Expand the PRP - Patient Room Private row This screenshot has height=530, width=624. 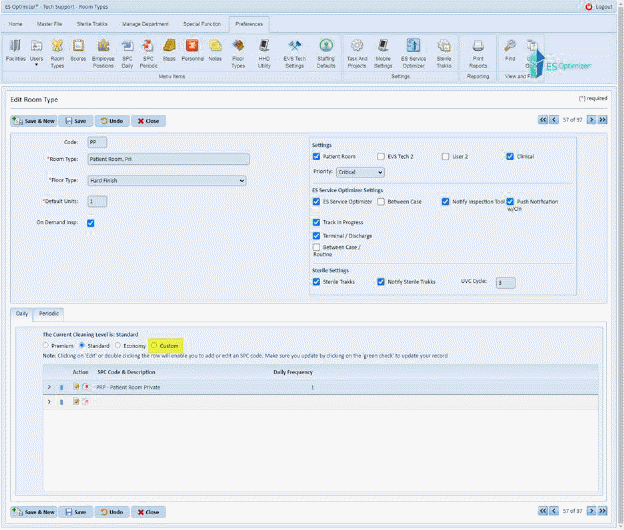(x=49, y=387)
